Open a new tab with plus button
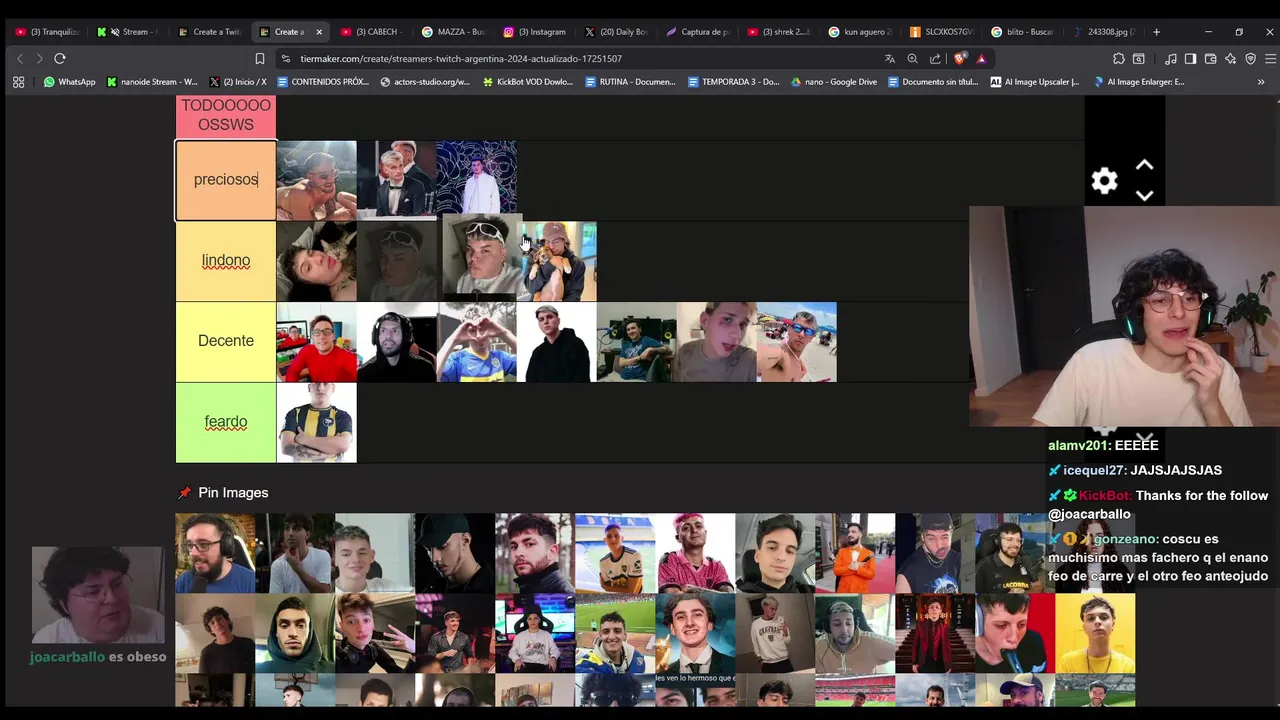Image resolution: width=1280 pixels, height=720 pixels. (1156, 32)
